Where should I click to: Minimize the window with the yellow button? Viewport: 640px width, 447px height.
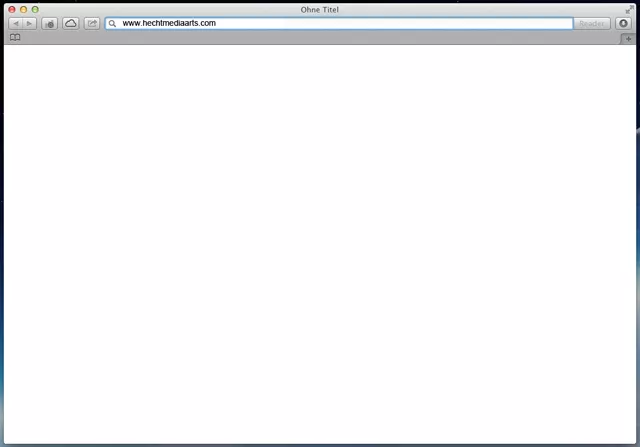point(23,9)
